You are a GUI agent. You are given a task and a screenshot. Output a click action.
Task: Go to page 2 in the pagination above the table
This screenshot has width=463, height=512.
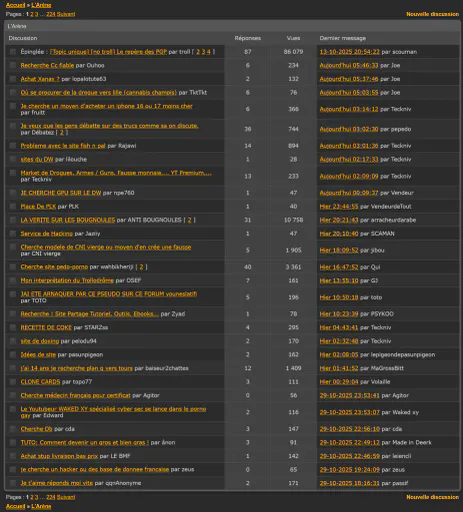(x=32, y=14)
